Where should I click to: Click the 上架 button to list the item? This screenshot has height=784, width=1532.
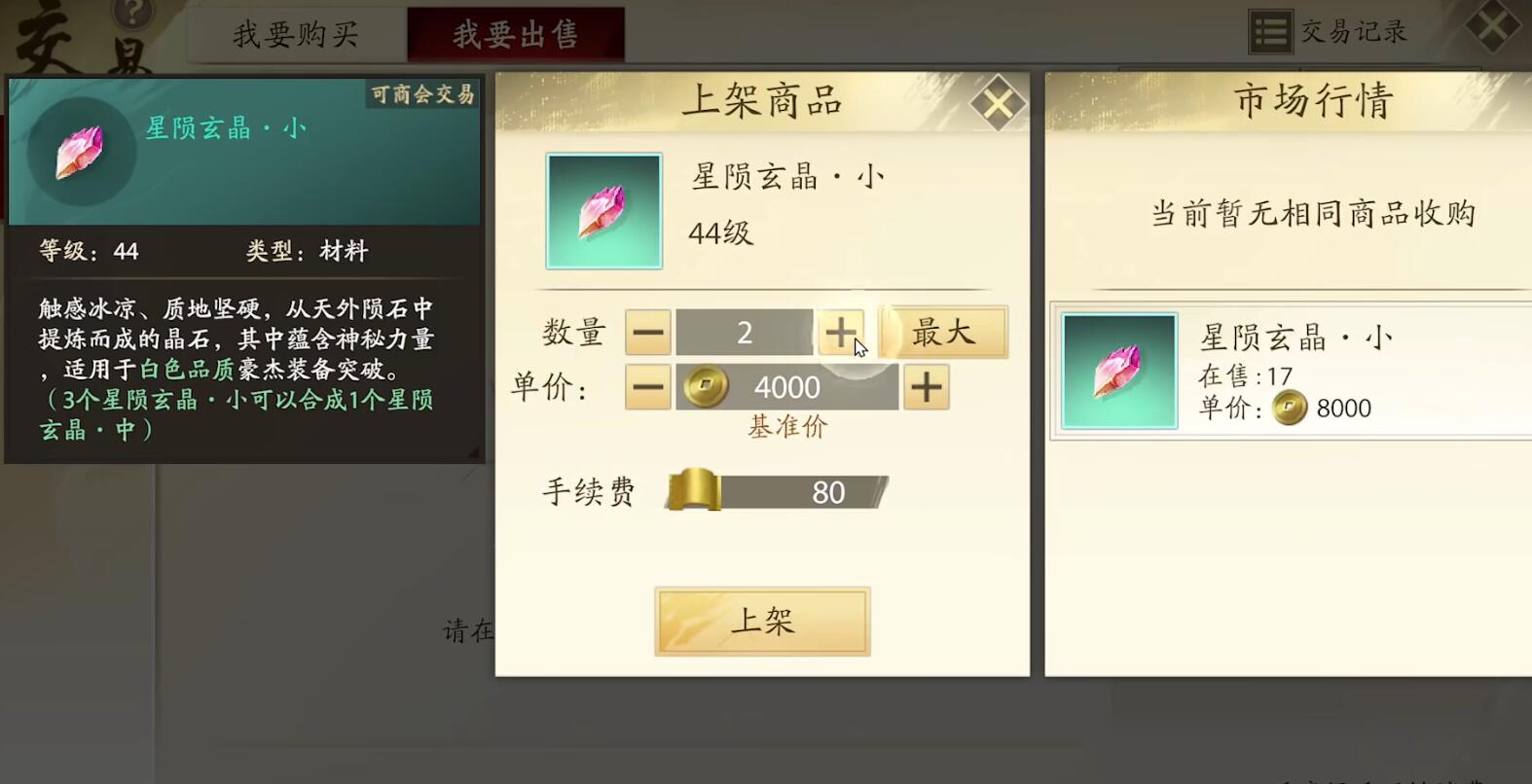coord(762,621)
